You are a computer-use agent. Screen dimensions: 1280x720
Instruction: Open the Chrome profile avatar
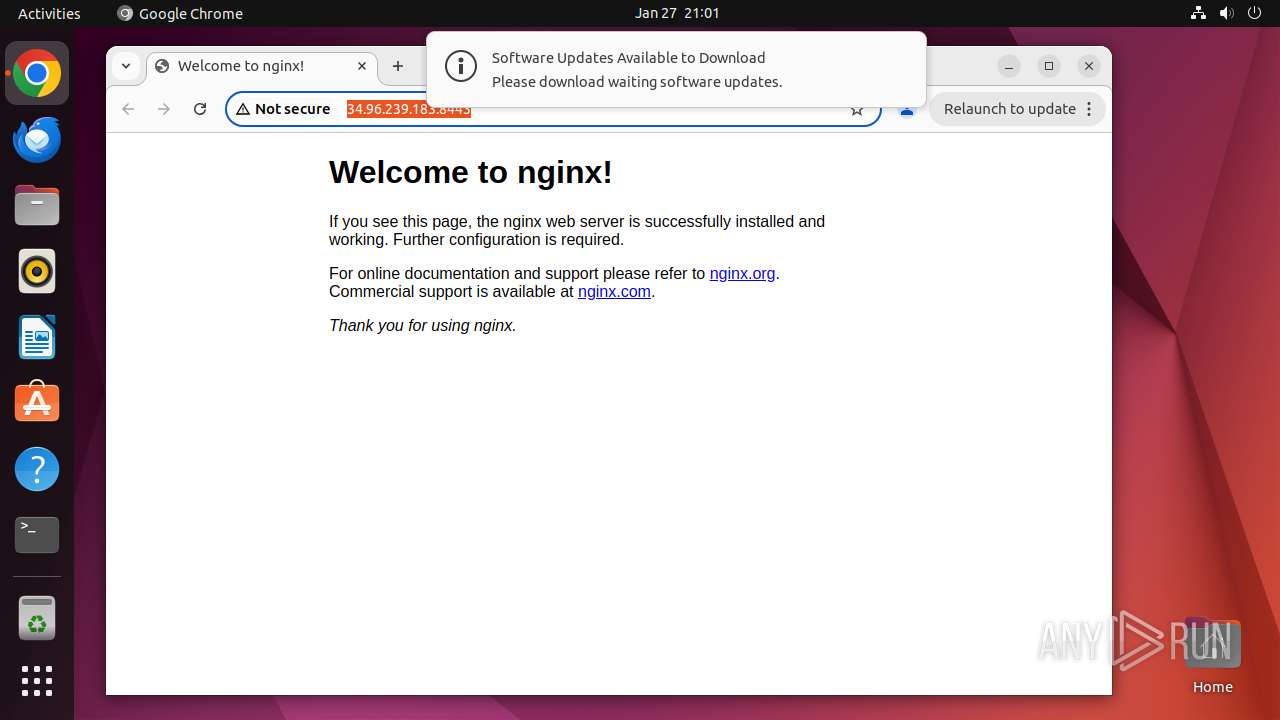[907, 110]
